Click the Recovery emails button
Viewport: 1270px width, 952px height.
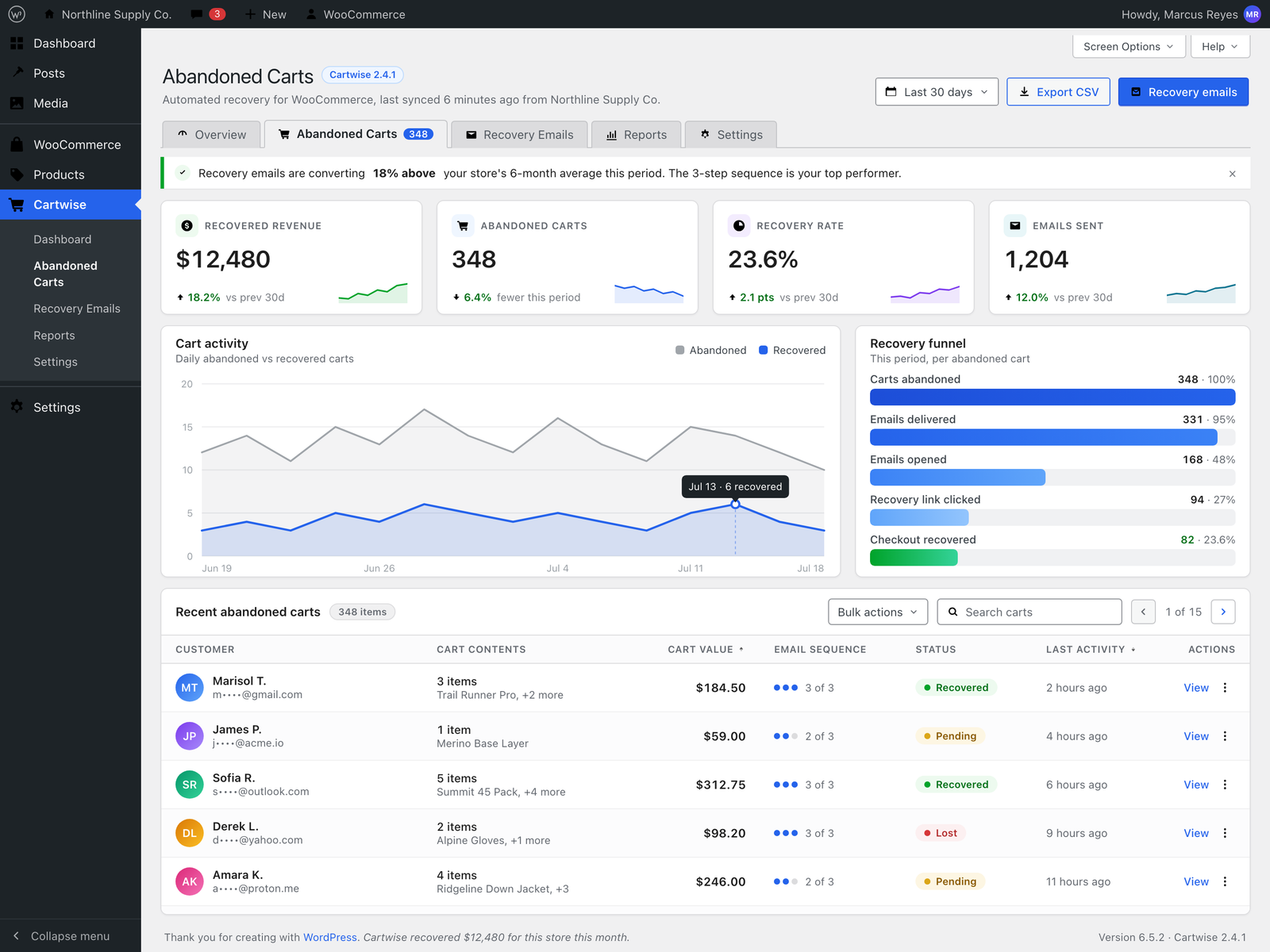pyautogui.click(x=1183, y=92)
